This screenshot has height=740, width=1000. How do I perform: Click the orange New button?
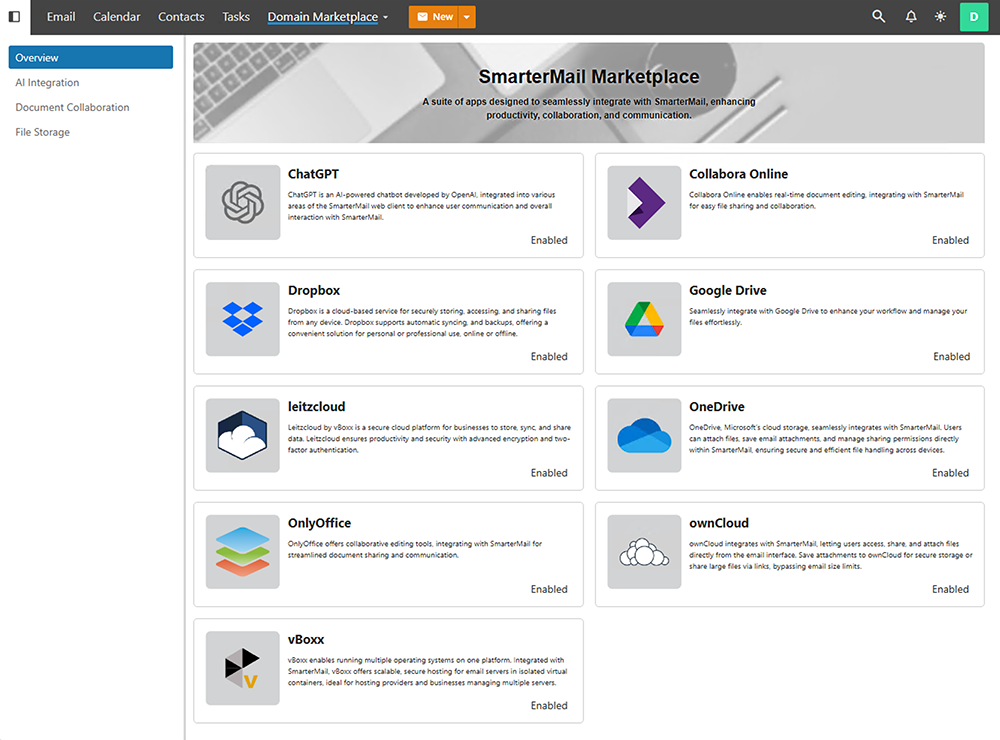434,17
